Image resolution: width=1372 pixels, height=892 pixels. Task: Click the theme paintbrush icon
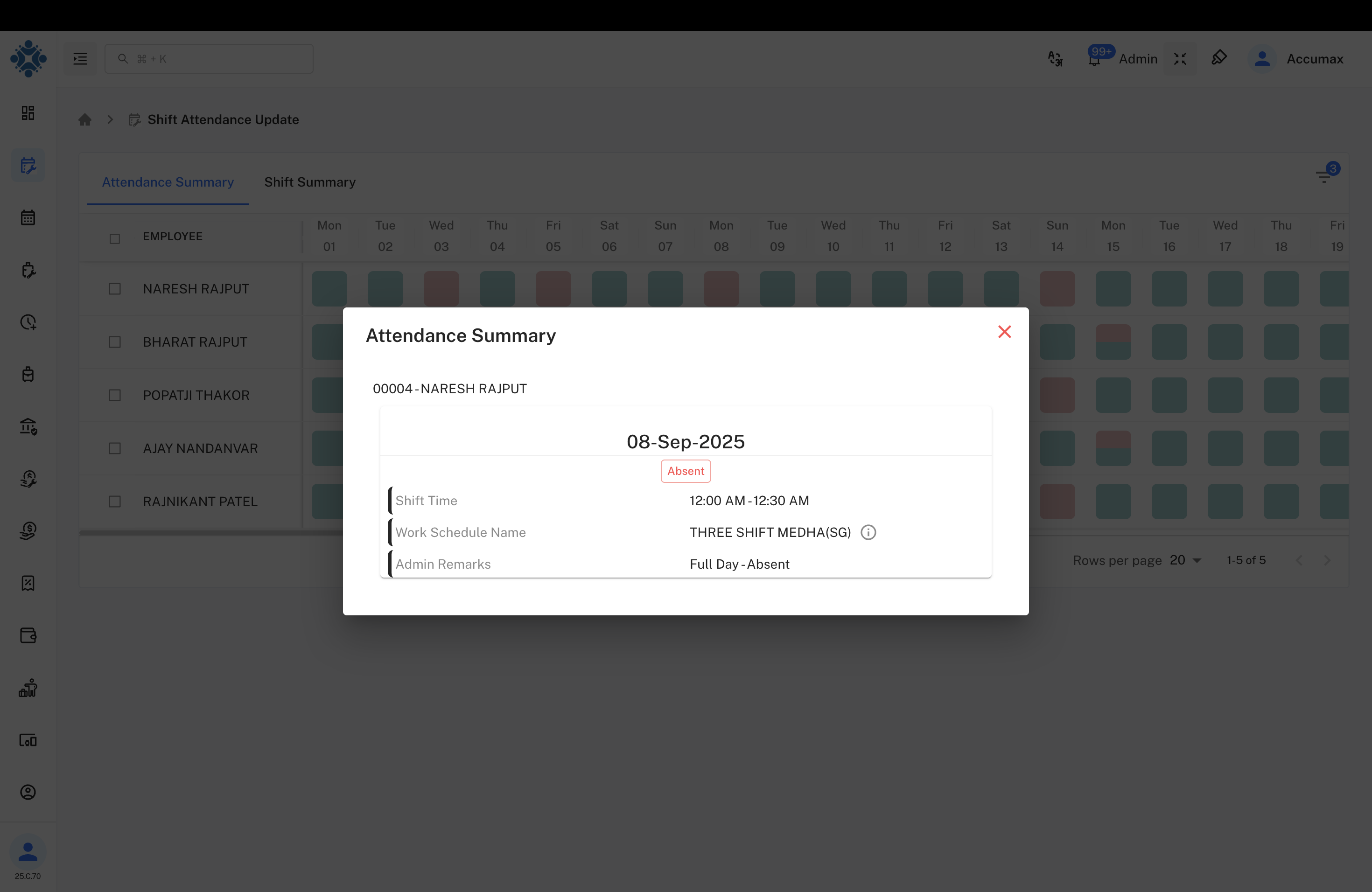[1220, 58]
